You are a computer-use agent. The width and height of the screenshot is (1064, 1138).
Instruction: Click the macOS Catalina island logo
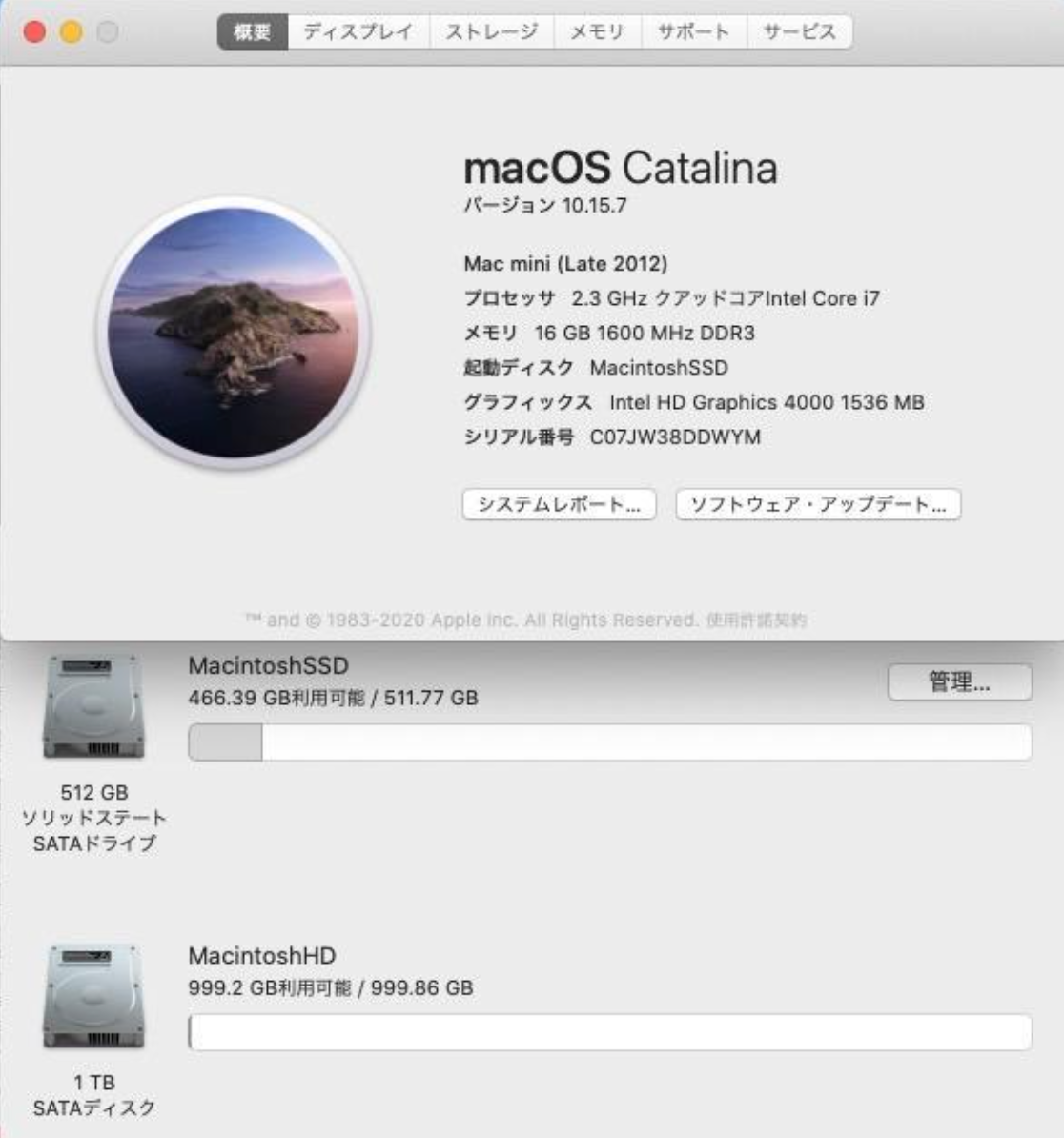[x=234, y=333]
